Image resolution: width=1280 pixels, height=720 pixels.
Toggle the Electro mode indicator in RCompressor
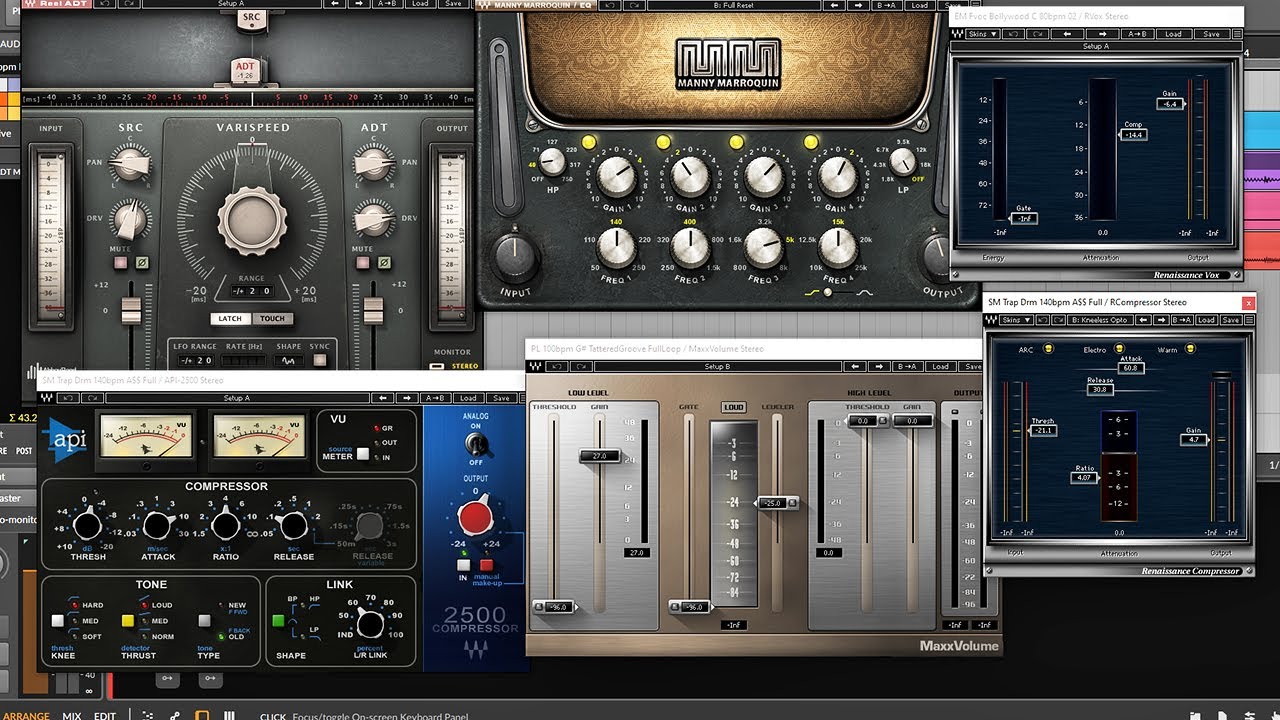[x=1118, y=349]
